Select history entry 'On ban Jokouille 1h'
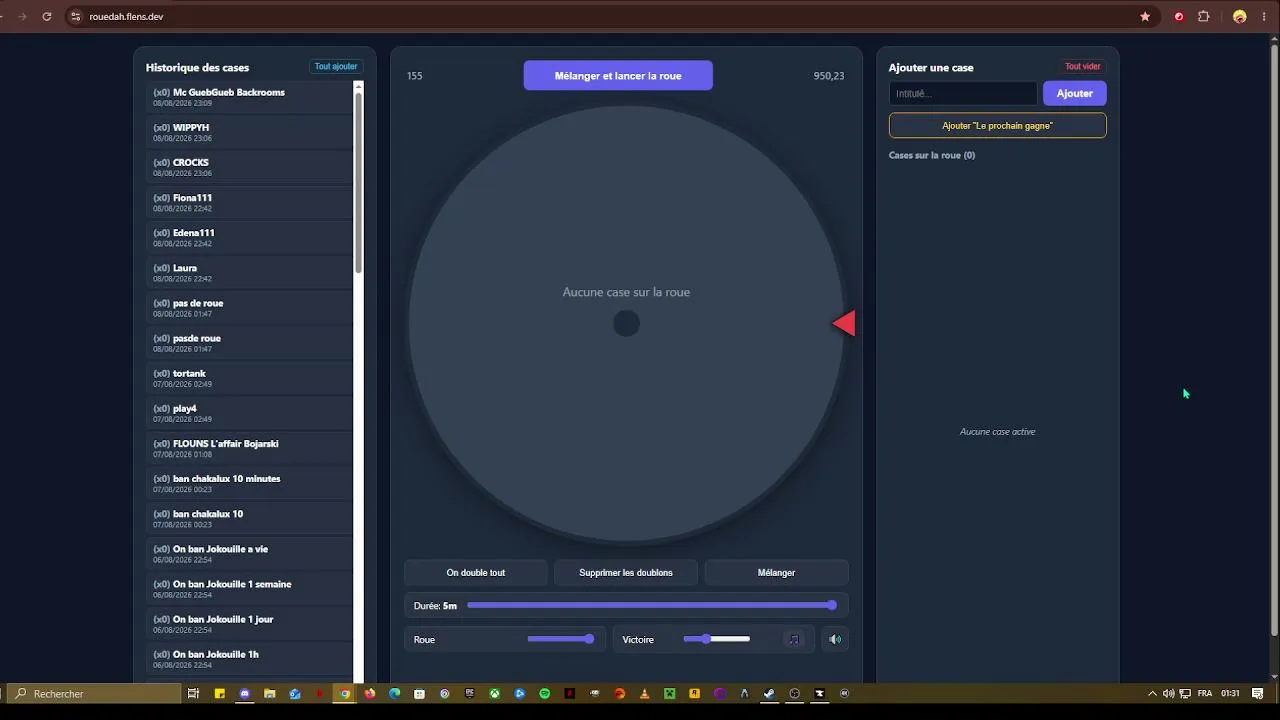The width and height of the screenshot is (1280, 720). point(249,659)
